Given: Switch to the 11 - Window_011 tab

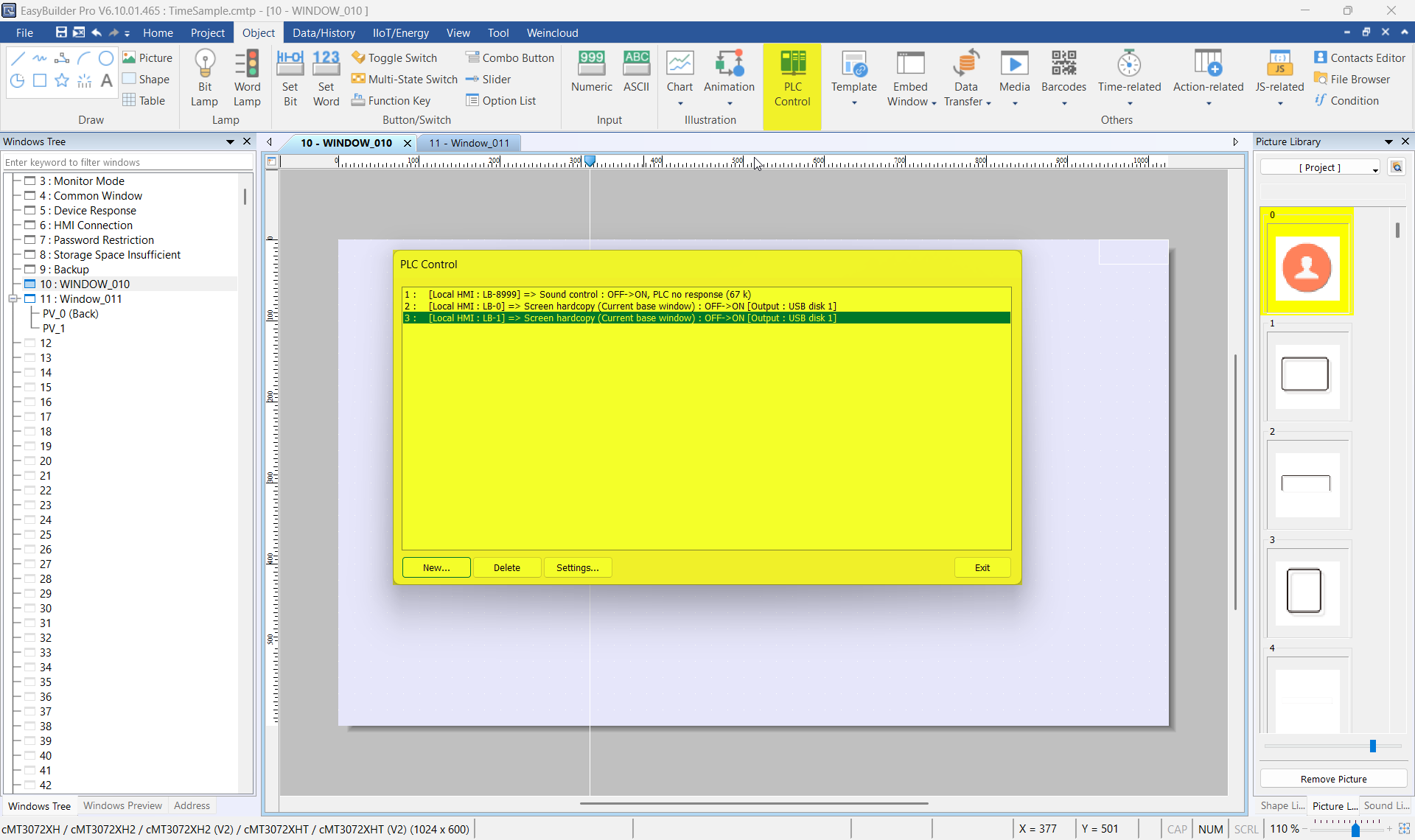Looking at the screenshot, I should point(469,143).
